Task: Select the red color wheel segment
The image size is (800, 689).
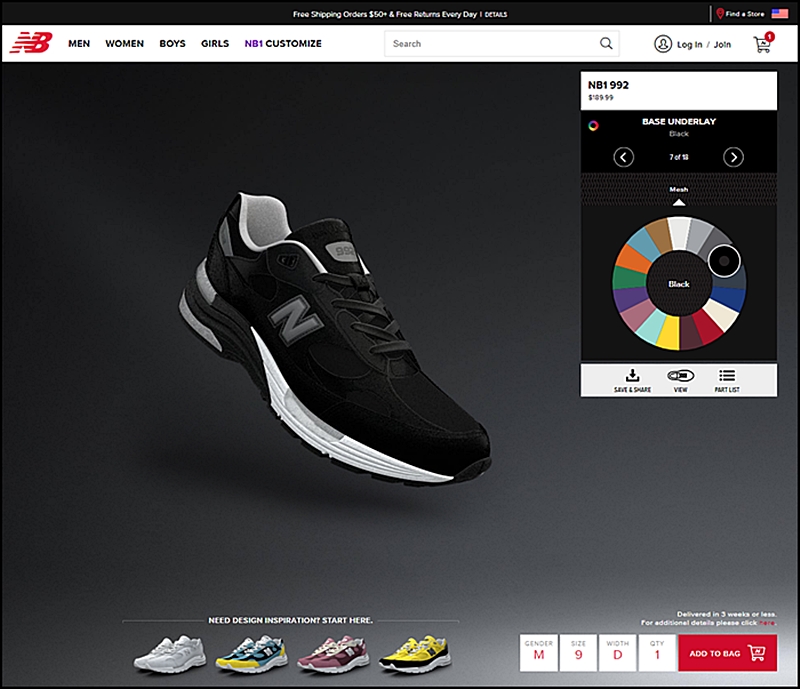Action: (708, 328)
